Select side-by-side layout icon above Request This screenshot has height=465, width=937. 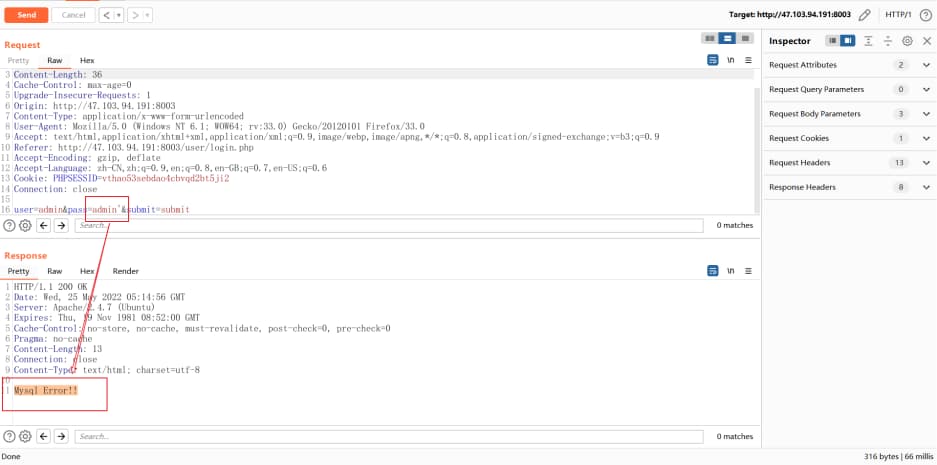[x=710, y=38]
